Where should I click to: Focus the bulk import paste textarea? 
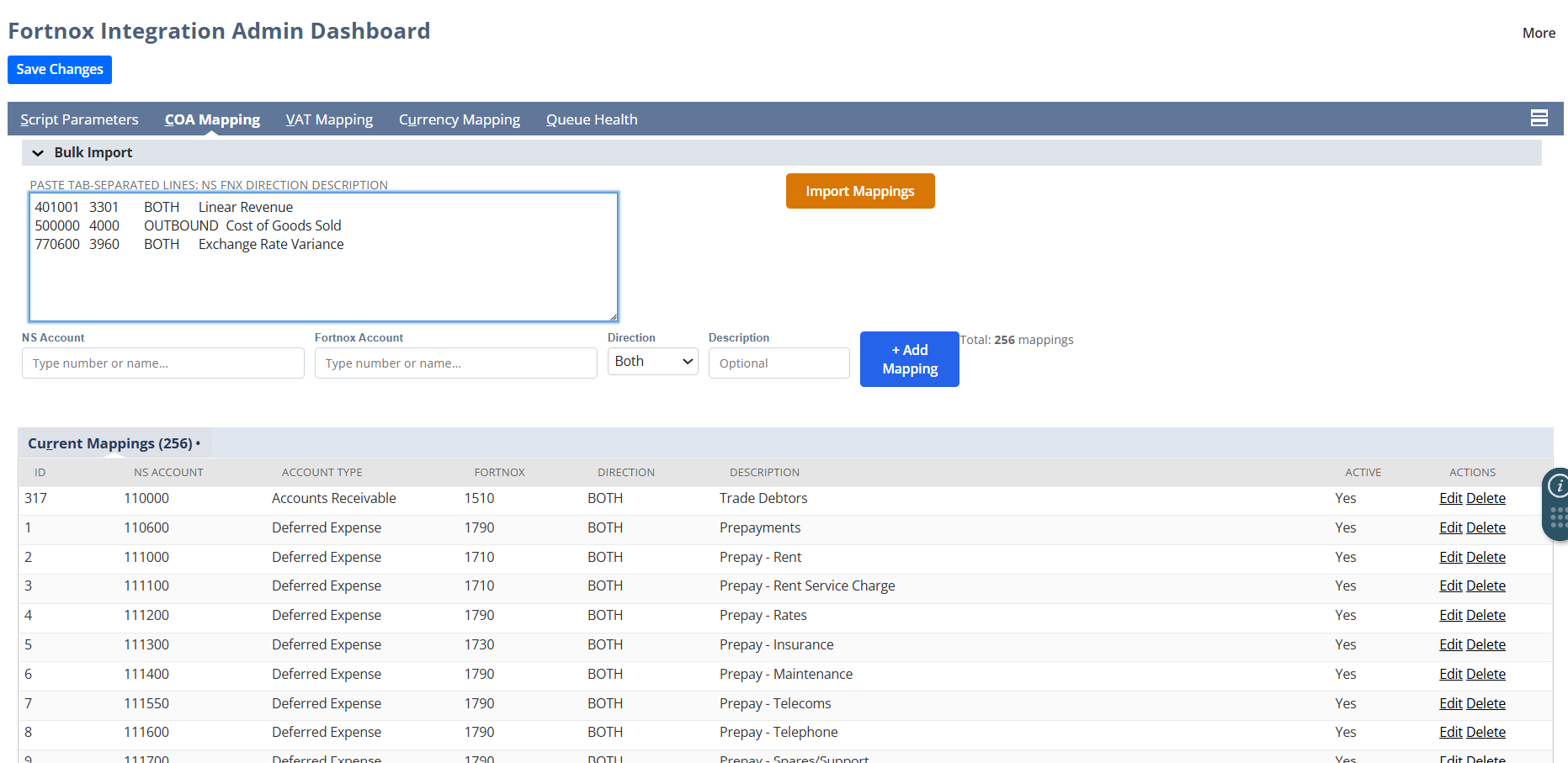324,257
